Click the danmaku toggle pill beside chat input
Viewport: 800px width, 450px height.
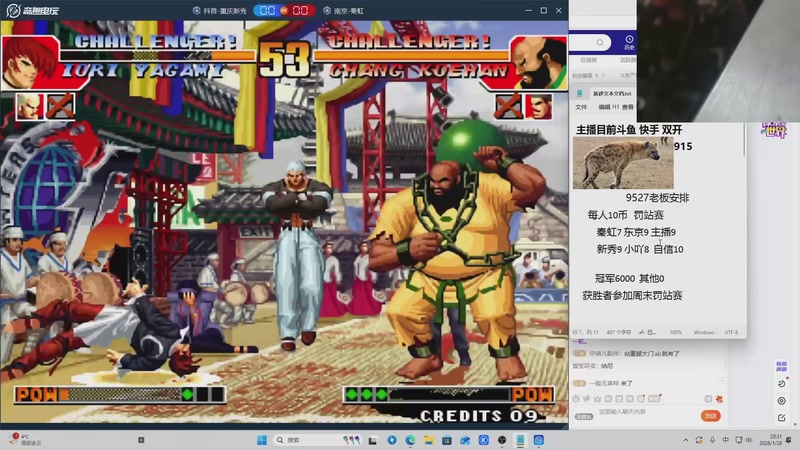tap(584, 416)
